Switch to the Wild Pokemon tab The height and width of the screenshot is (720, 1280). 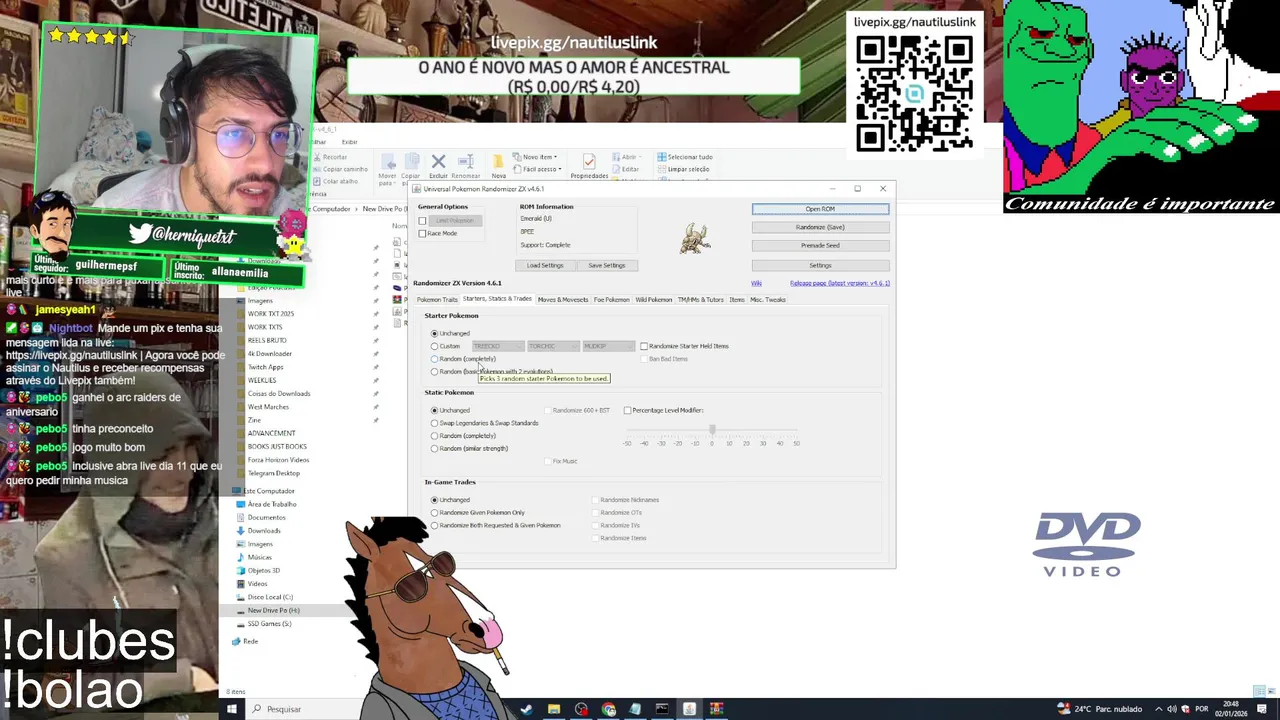pos(654,300)
